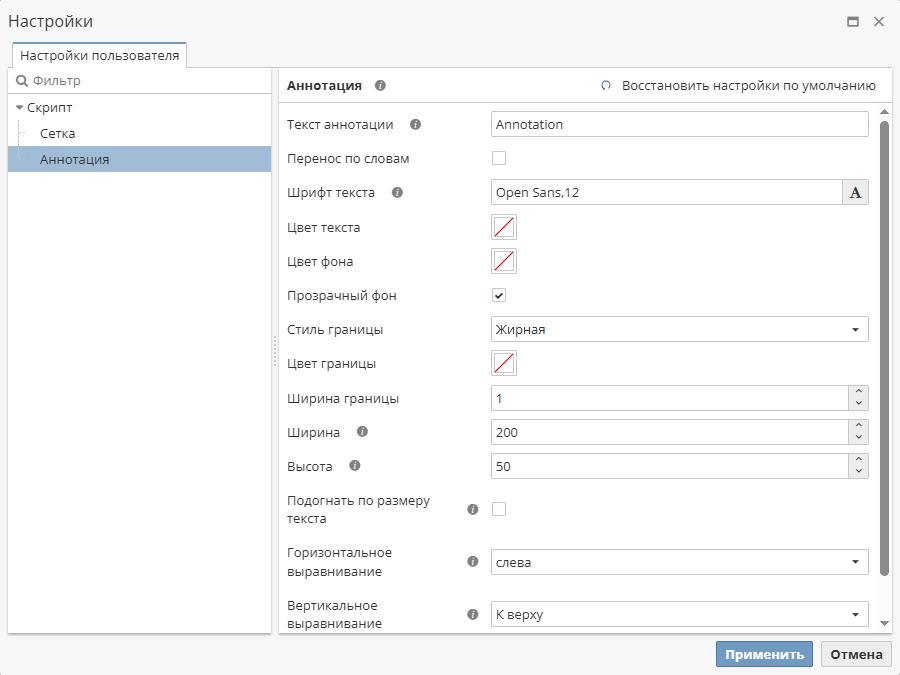Click info icon for Горизонтальное выравнивание
Screen dimensions: 900x675
pos(473,562)
